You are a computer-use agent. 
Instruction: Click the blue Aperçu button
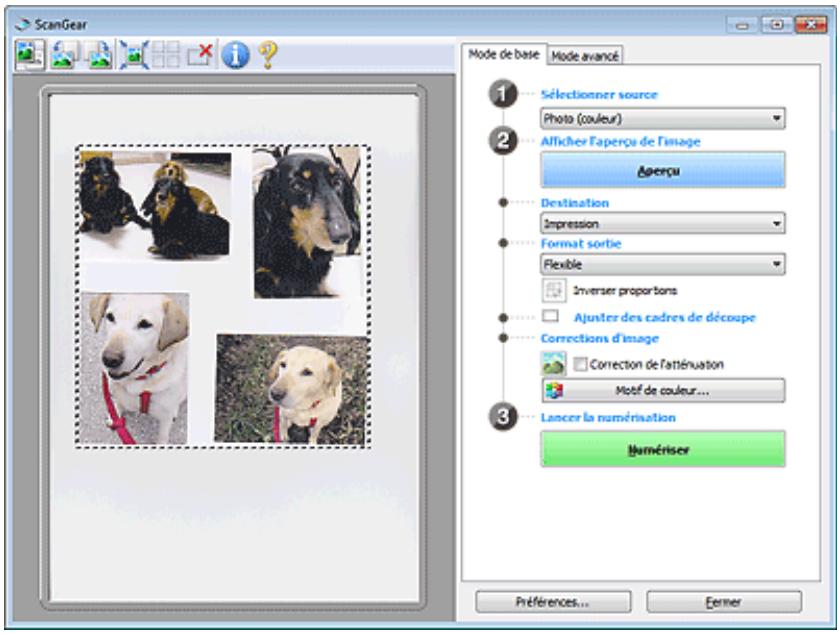coord(662,171)
